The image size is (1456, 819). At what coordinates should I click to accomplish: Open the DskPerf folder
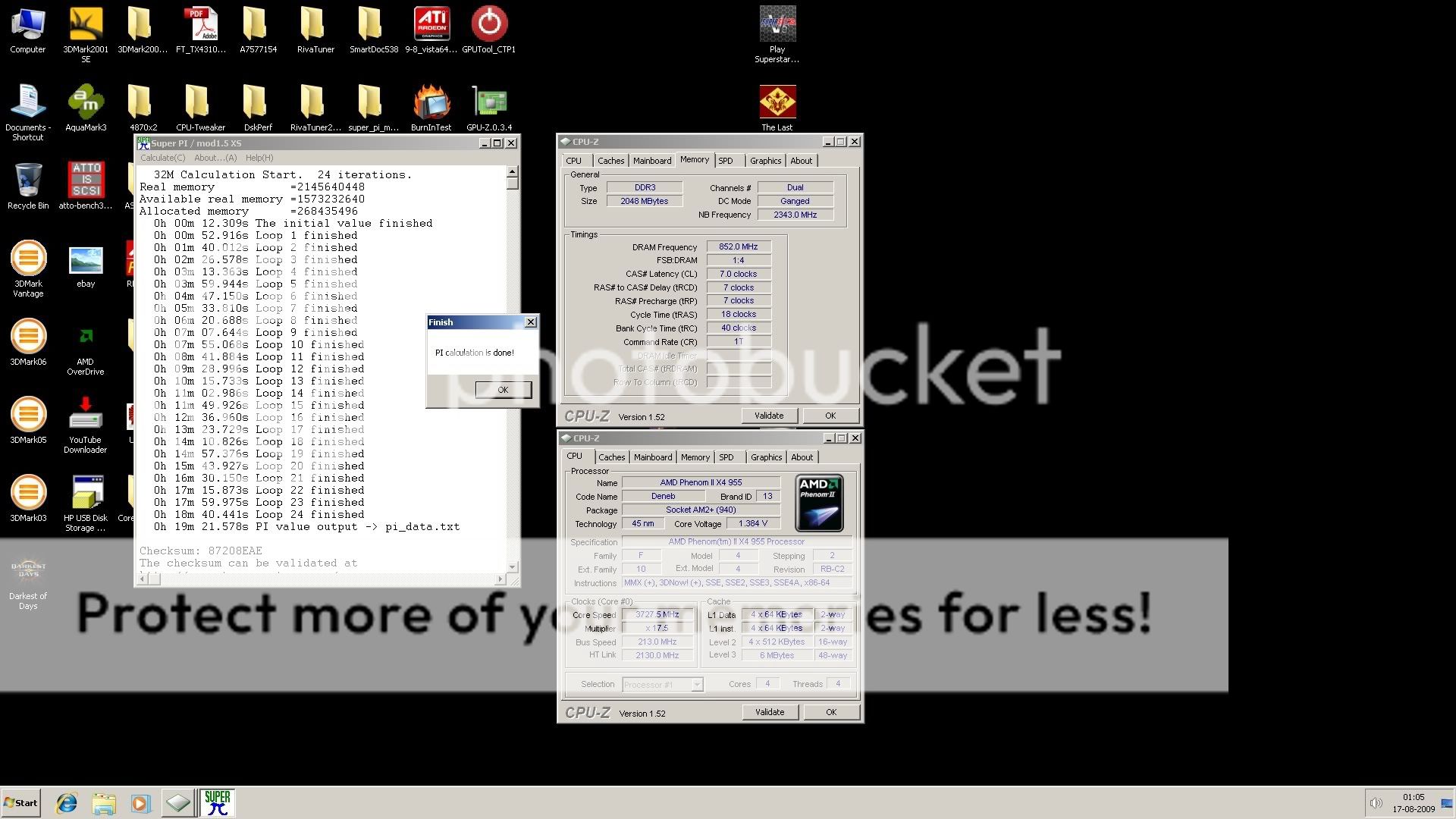[258, 108]
